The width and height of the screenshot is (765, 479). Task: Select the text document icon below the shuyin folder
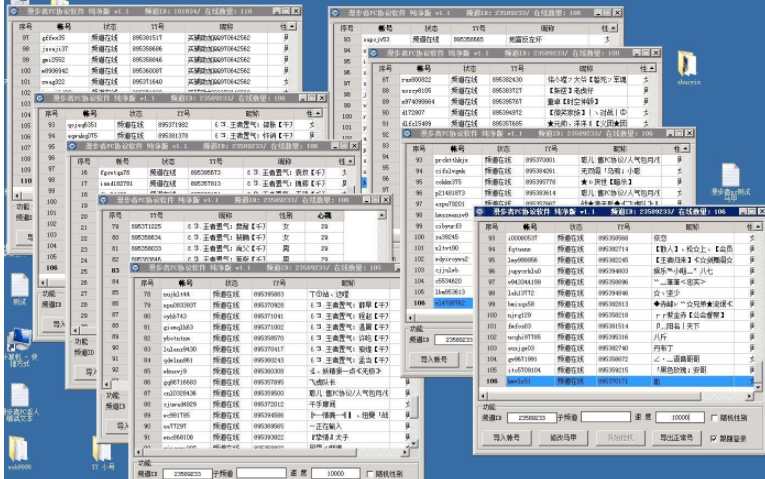730,179
